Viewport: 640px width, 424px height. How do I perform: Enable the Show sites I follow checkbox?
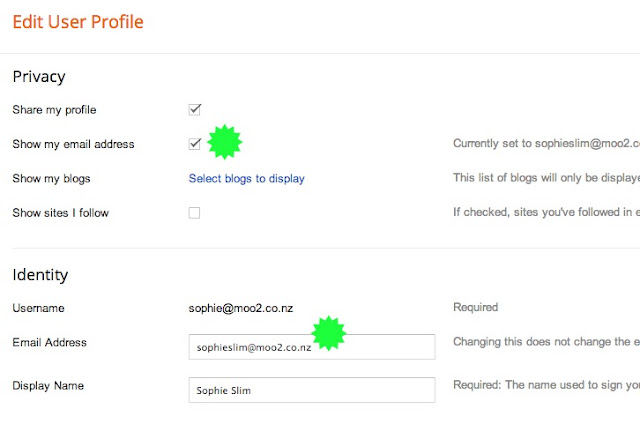[194, 213]
